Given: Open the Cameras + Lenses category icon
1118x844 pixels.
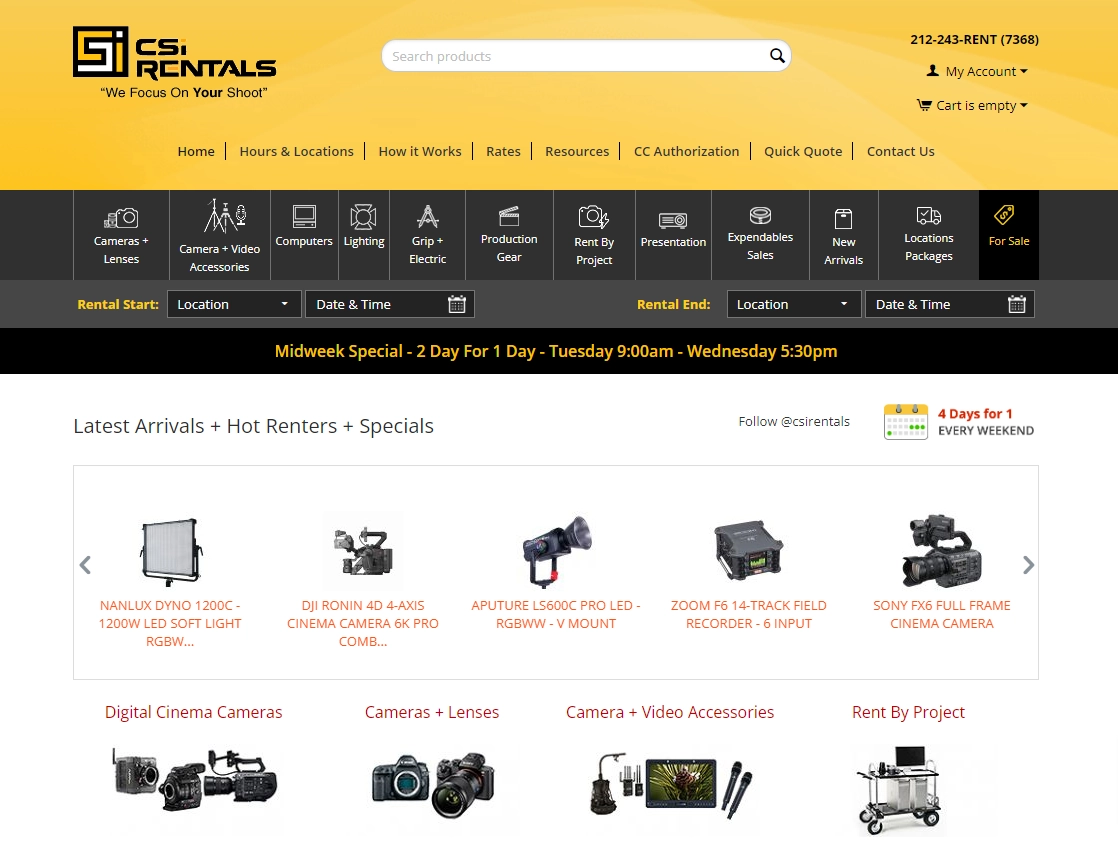Looking at the screenshot, I should [121, 217].
